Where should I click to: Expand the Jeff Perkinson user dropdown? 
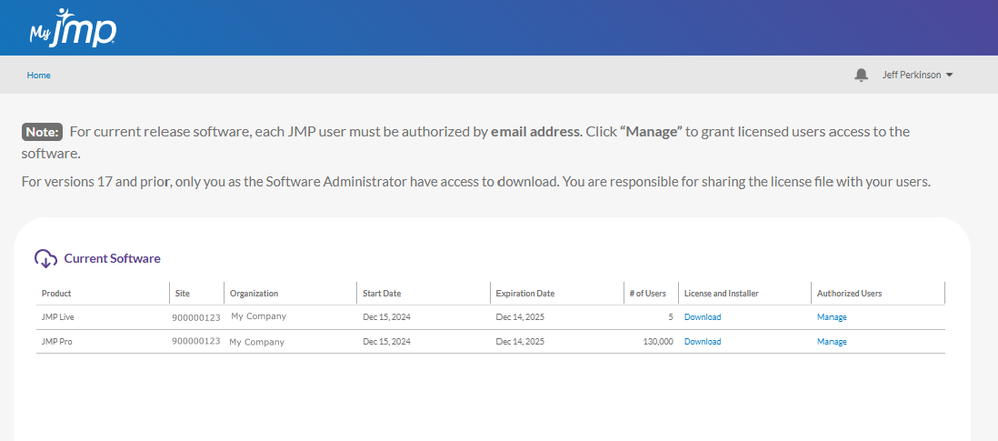click(x=917, y=75)
